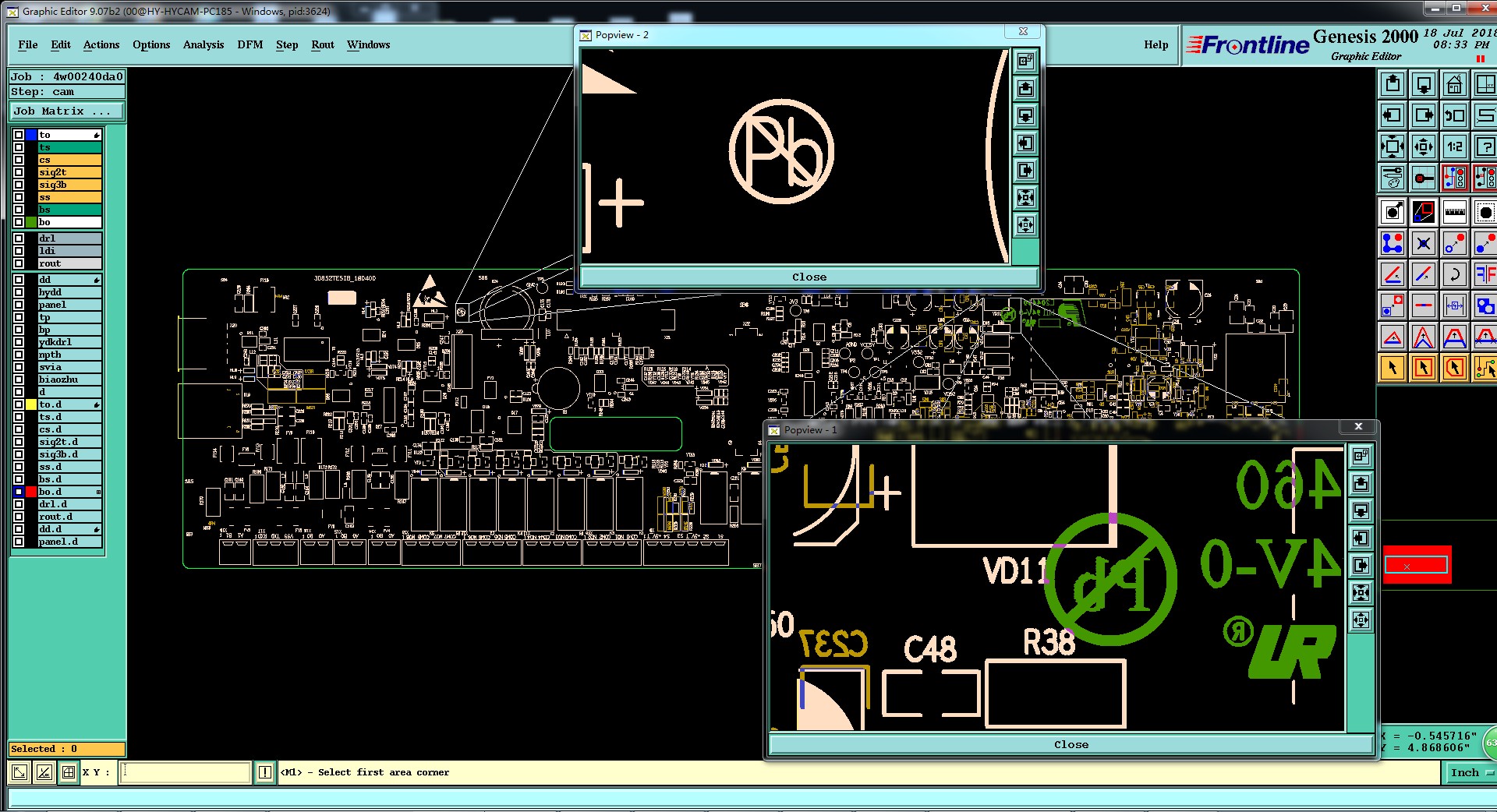Click the pan up icon in main toolbar

[x=1393, y=84]
